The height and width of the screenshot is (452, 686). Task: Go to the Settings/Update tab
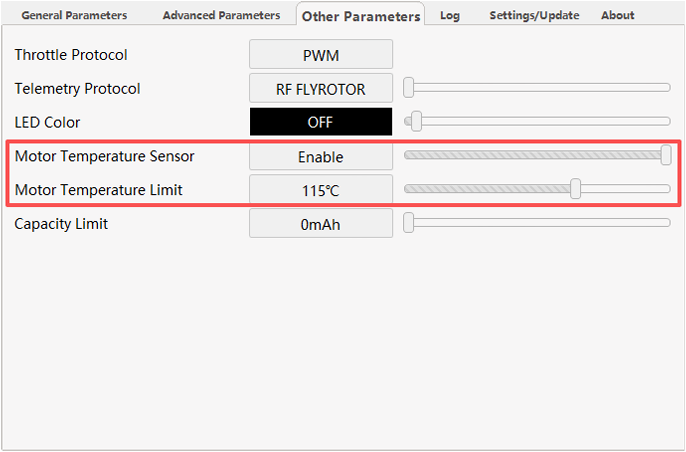click(x=534, y=15)
